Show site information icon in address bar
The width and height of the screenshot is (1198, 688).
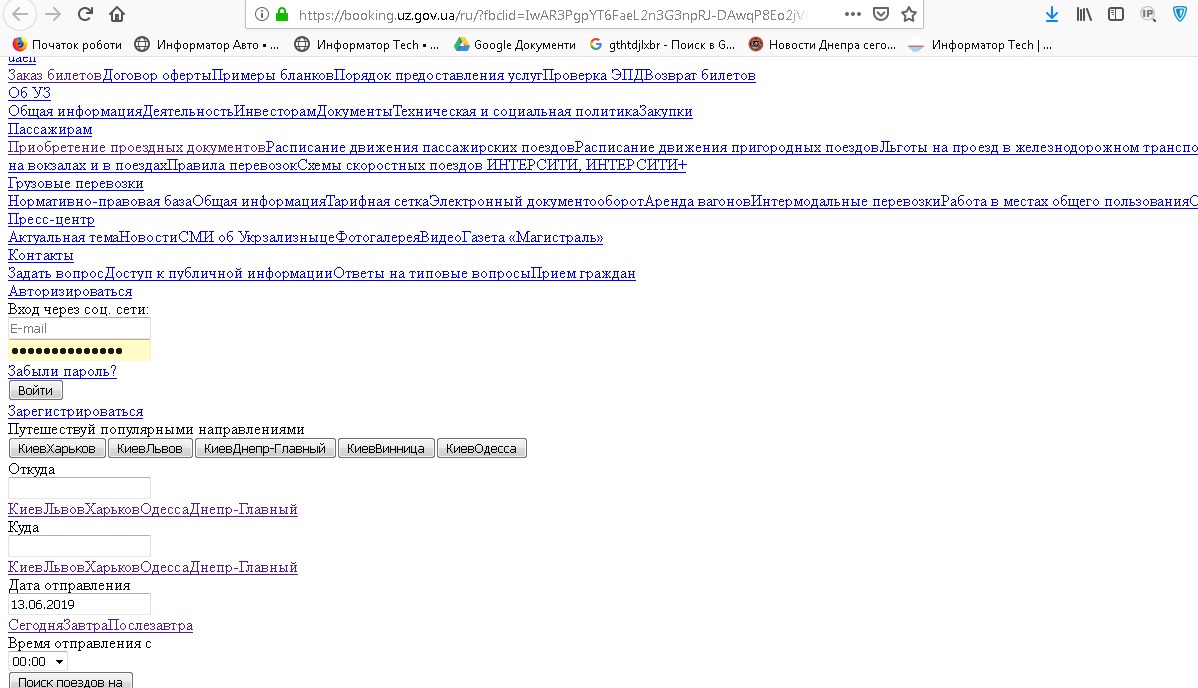click(261, 15)
